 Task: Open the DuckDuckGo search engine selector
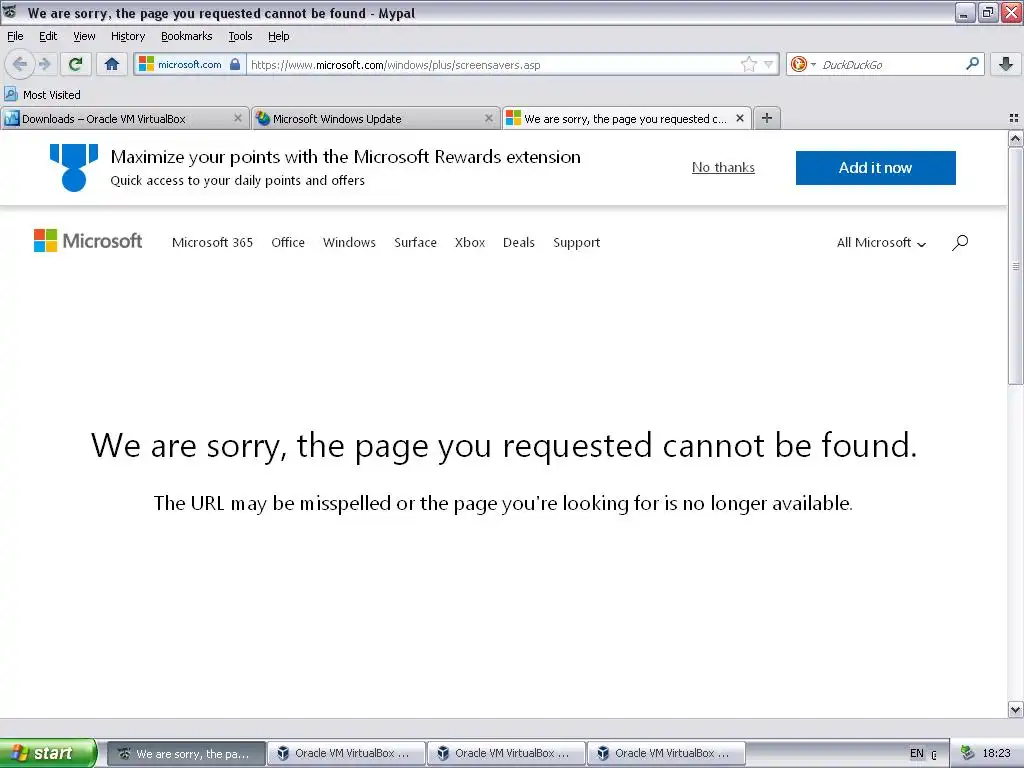point(803,64)
